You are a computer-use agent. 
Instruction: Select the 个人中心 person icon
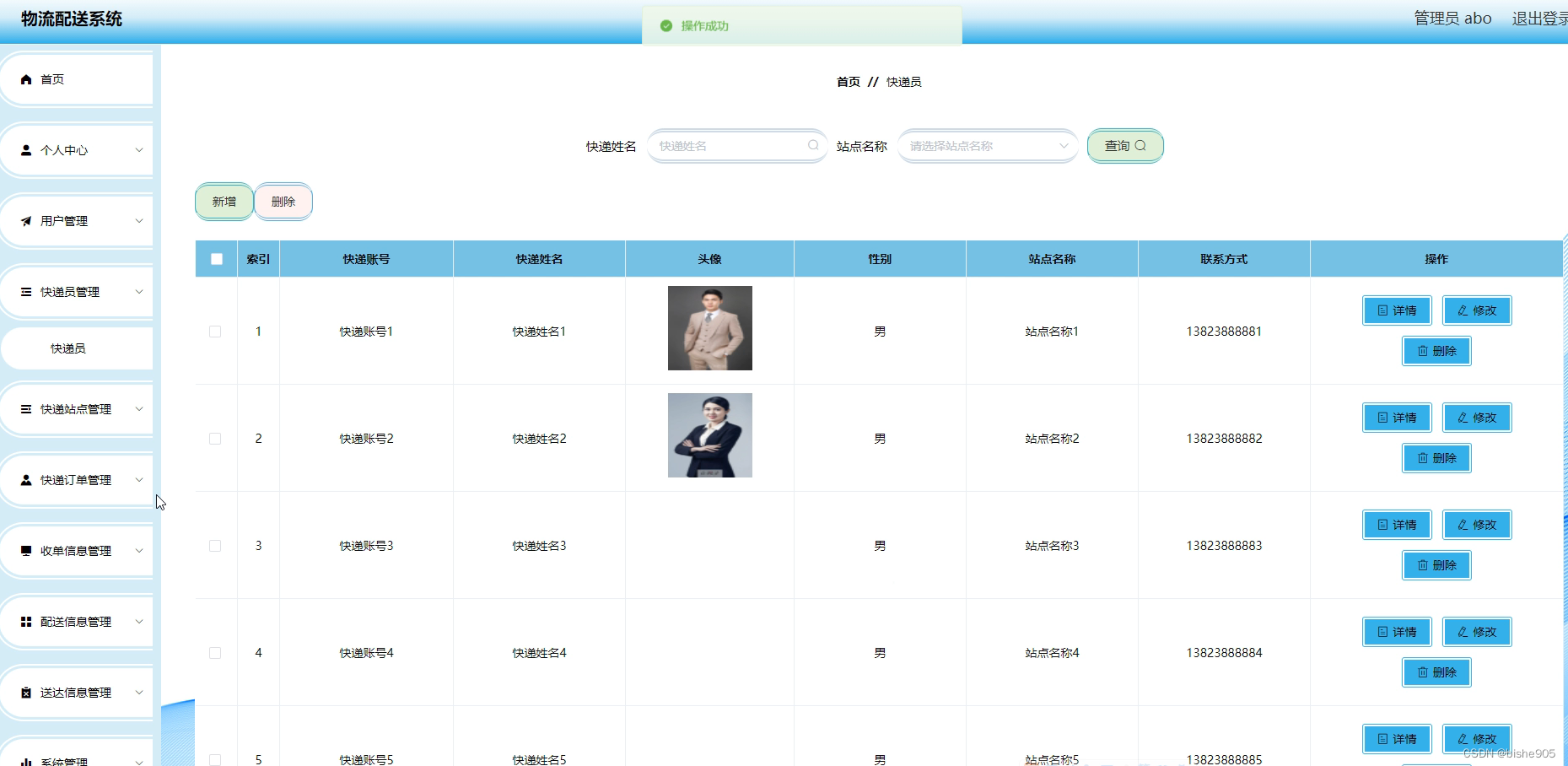click(25, 149)
